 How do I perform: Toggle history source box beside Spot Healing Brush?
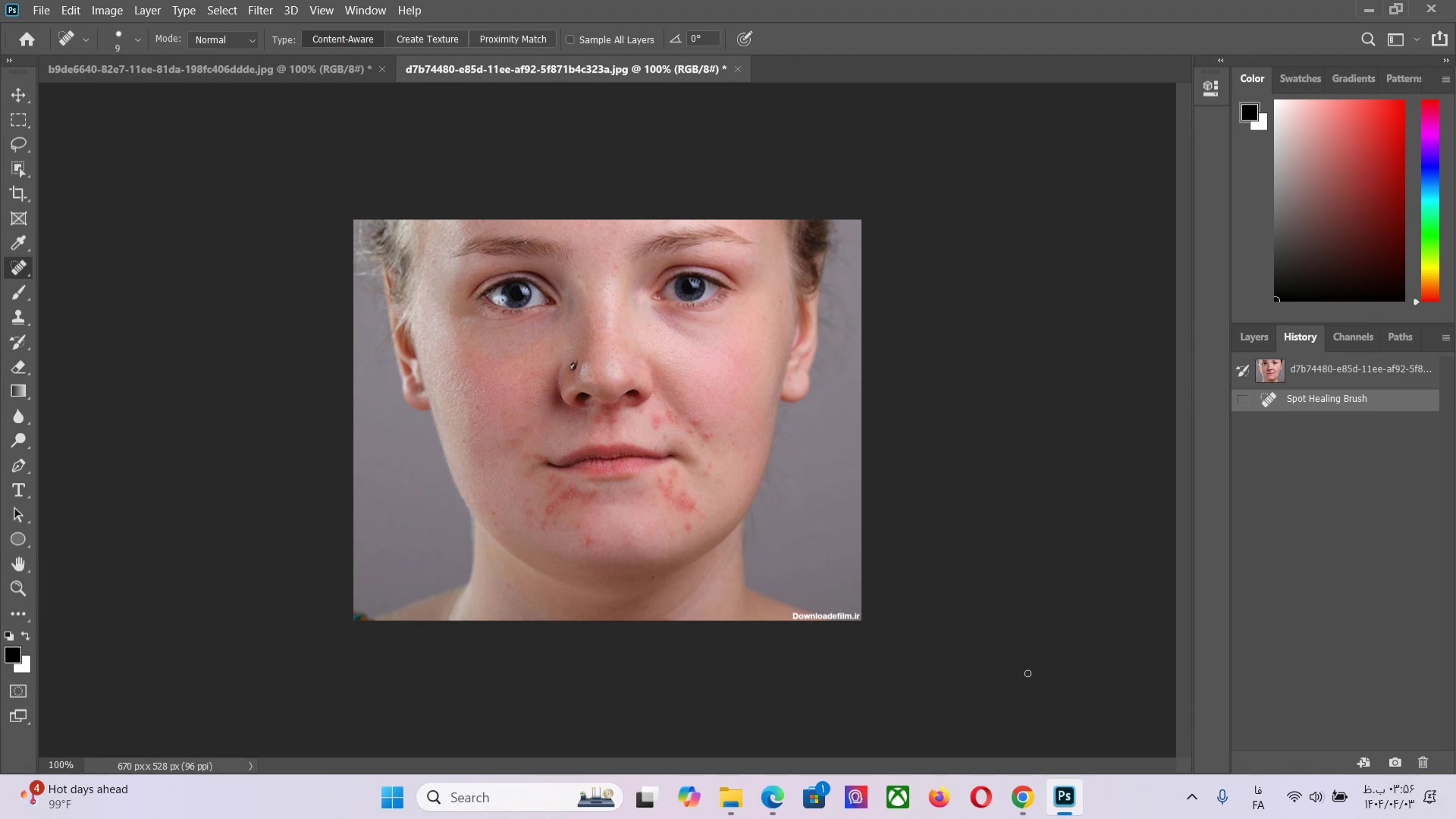coord(1242,400)
